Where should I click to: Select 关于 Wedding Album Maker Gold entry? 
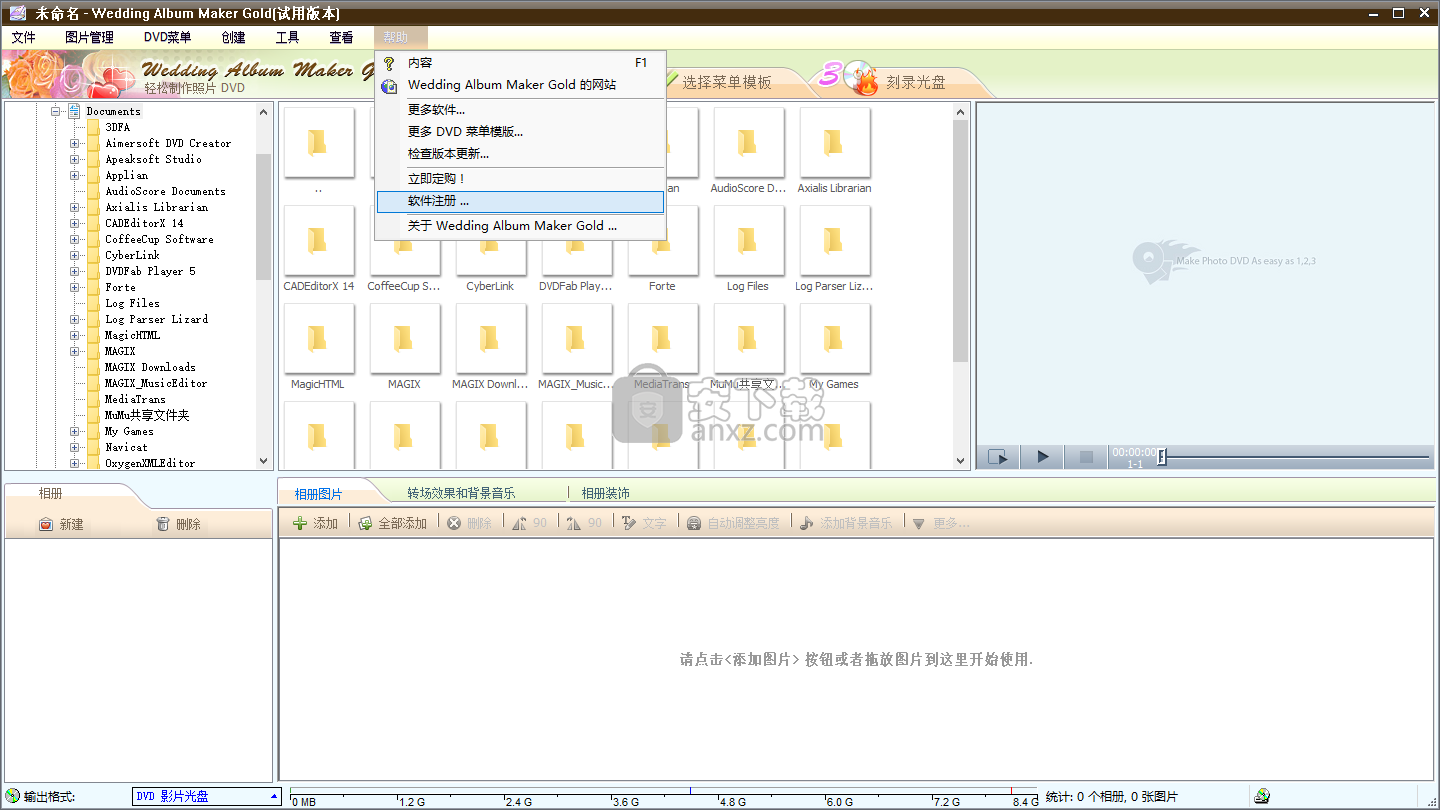(x=520, y=226)
